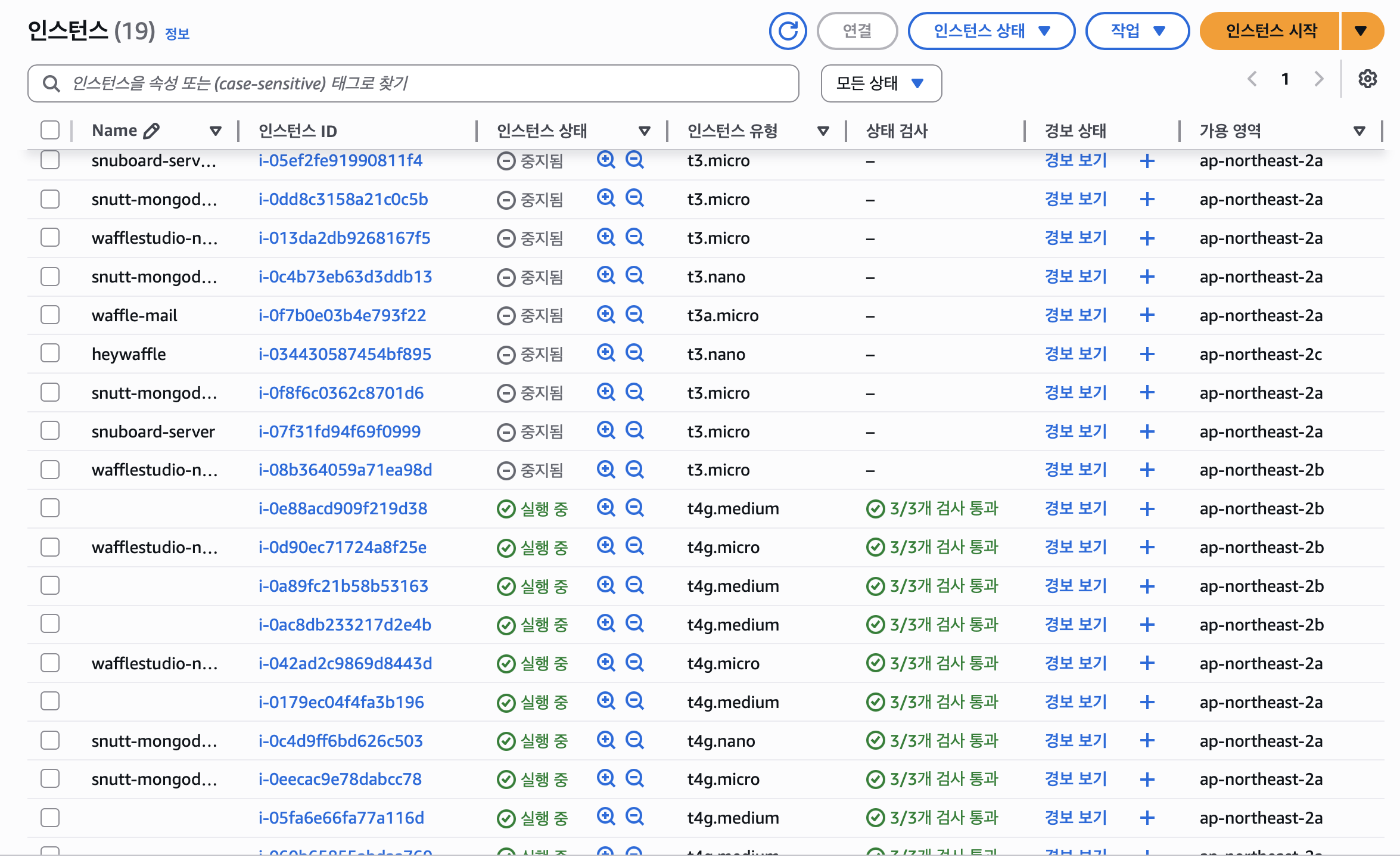Click the zoom-in filter icon in waffle-mail row
This screenshot has width=1400, height=857.
[x=606, y=314]
